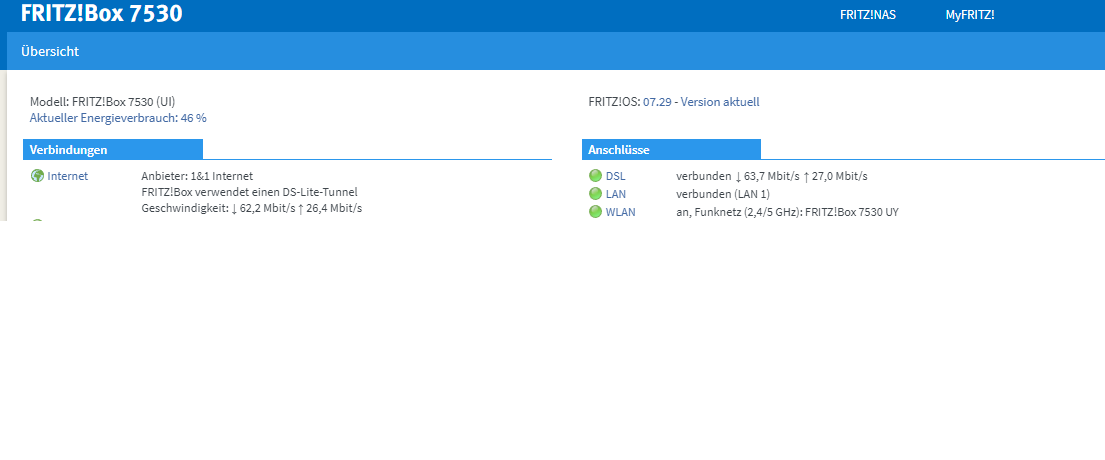Click FRITZ!OS version 07.29 link
1105x460 pixels.
tap(658, 102)
